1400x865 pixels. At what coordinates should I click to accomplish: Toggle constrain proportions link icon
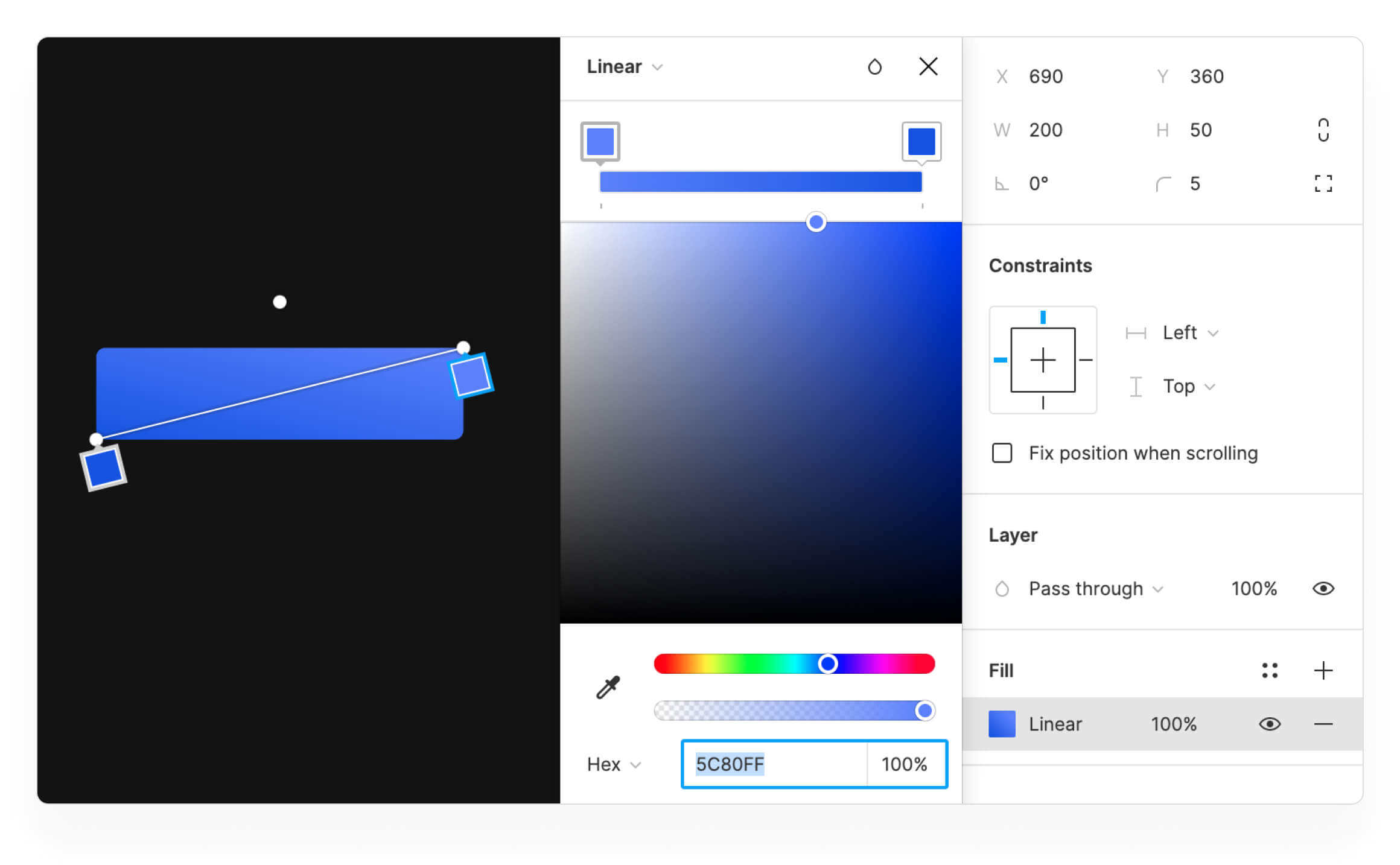coord(1323,130)
